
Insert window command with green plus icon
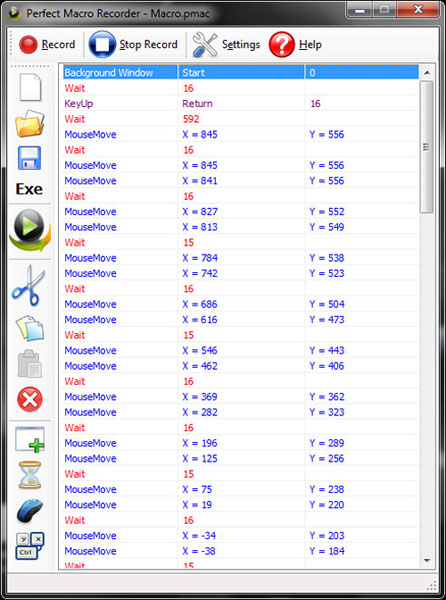click(30, 440)
